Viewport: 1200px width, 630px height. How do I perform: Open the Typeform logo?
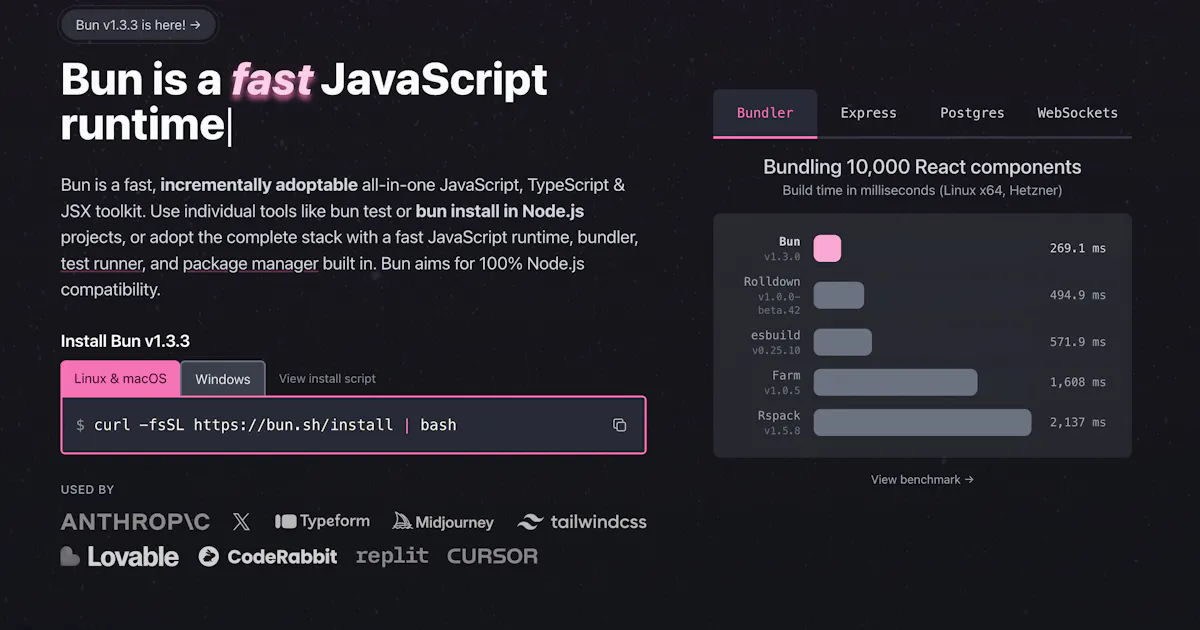pos(322,521)
